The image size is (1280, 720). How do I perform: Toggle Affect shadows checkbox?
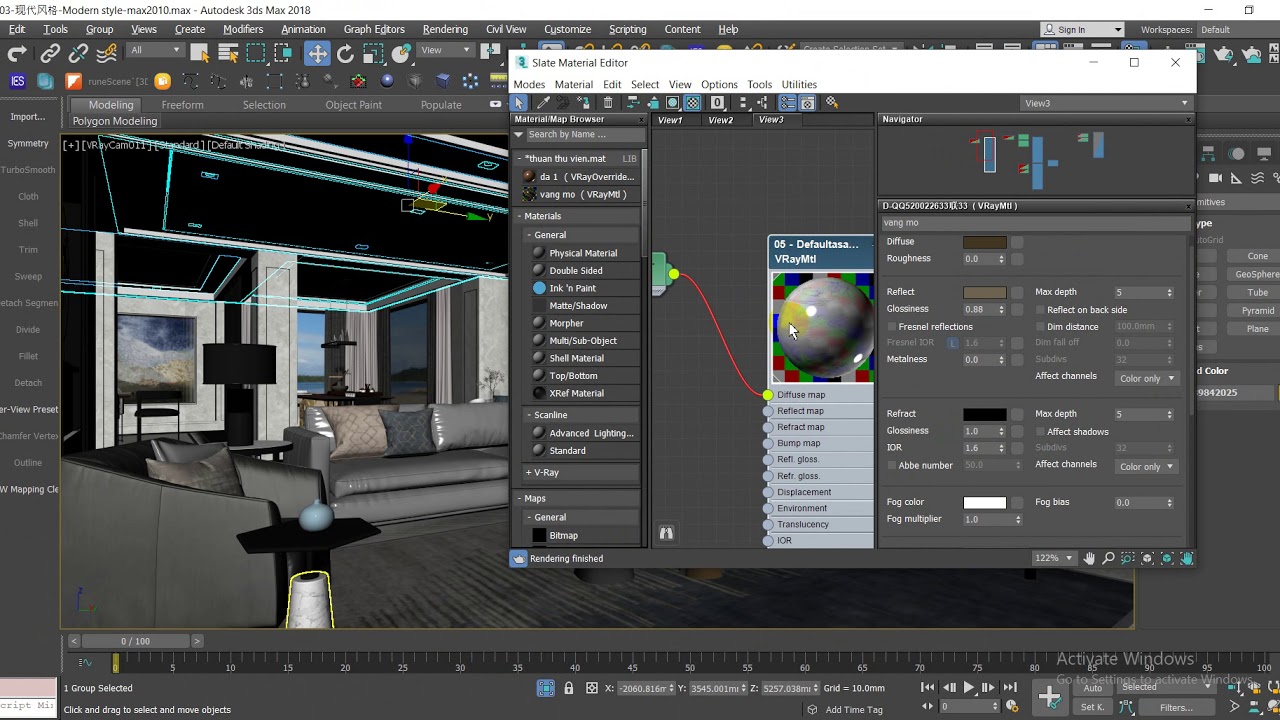[1040, 432]
